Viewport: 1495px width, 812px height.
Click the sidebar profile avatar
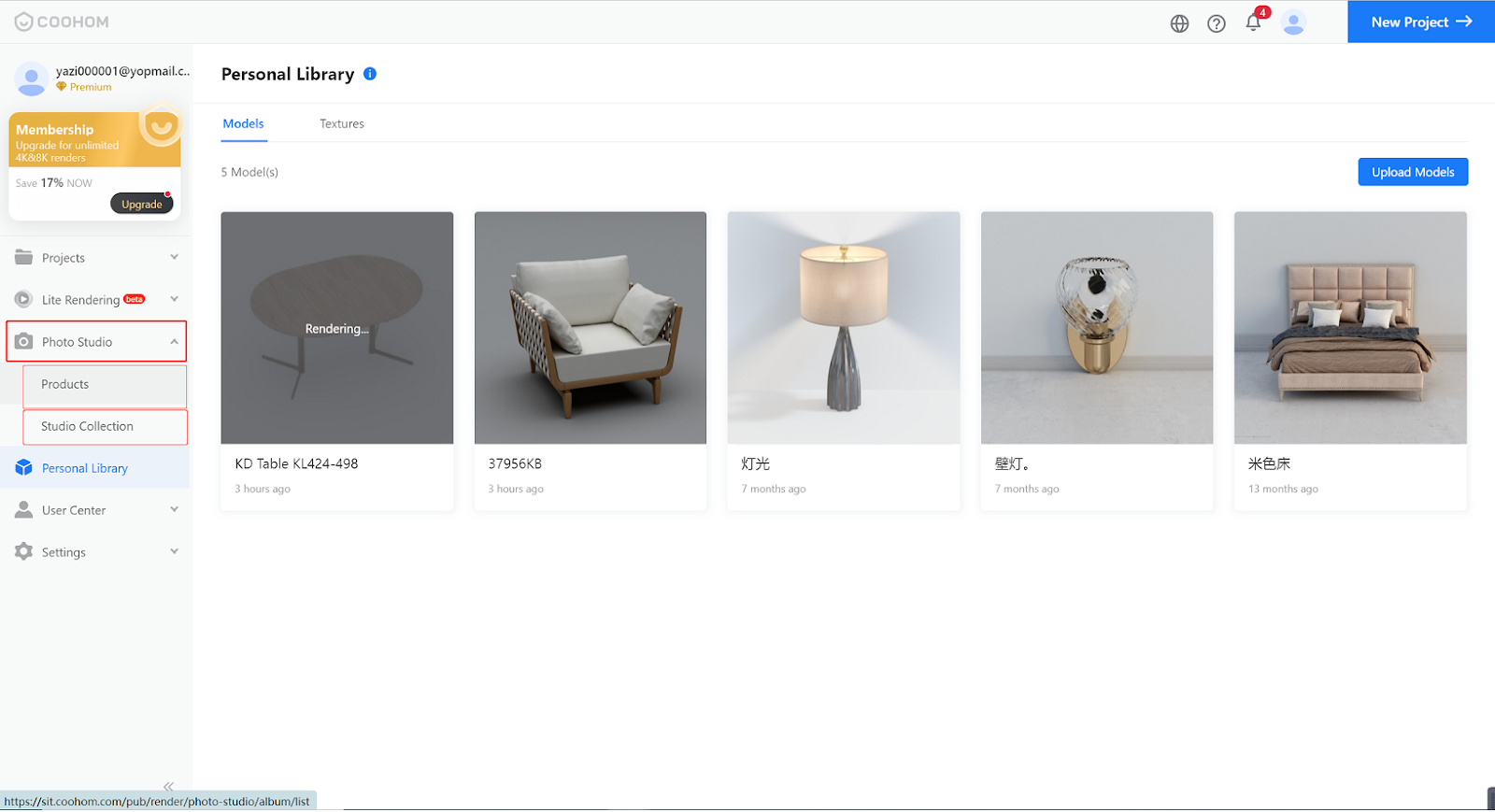(31, 78)
